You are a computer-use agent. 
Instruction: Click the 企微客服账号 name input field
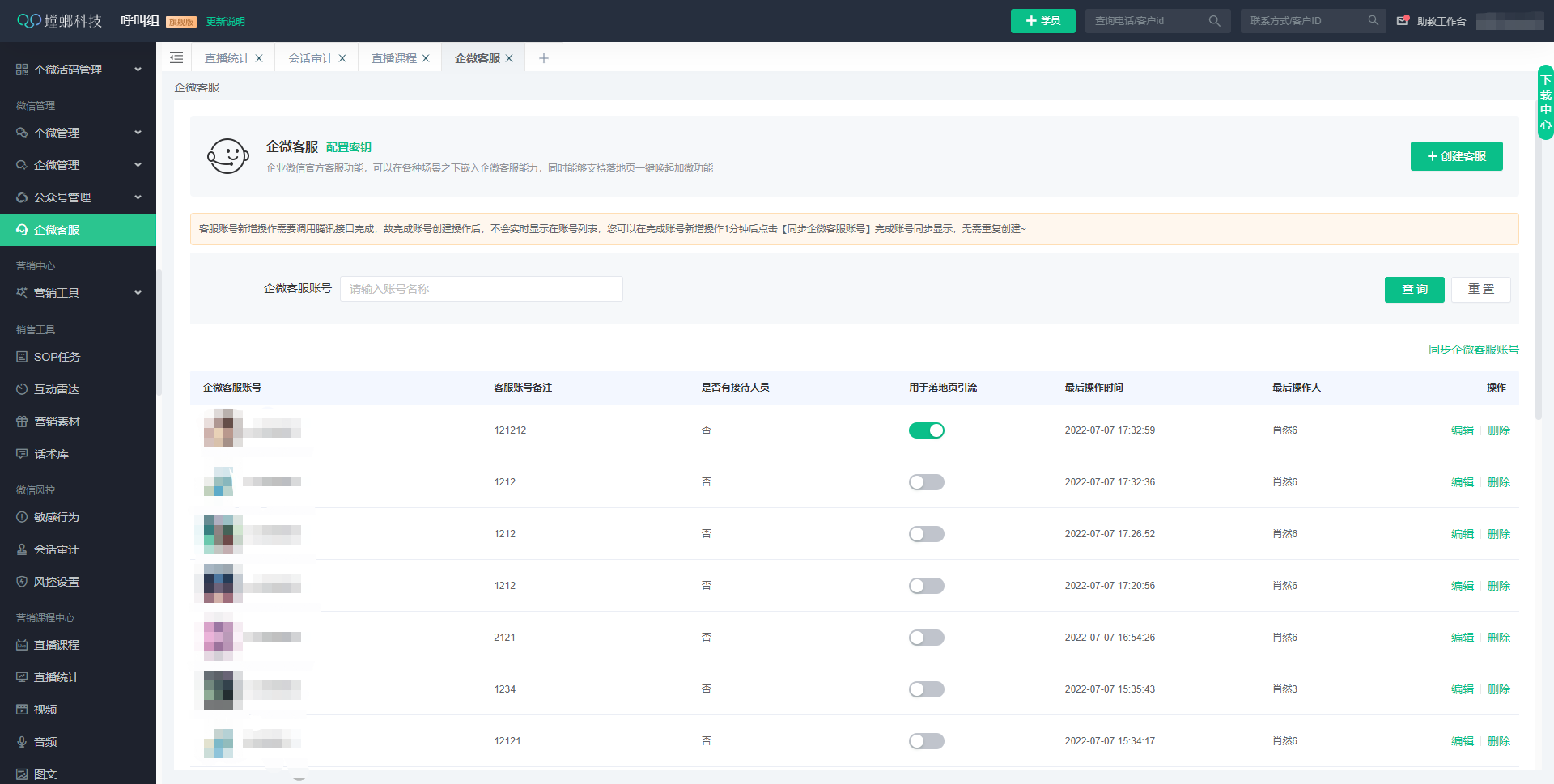point(481,289)
